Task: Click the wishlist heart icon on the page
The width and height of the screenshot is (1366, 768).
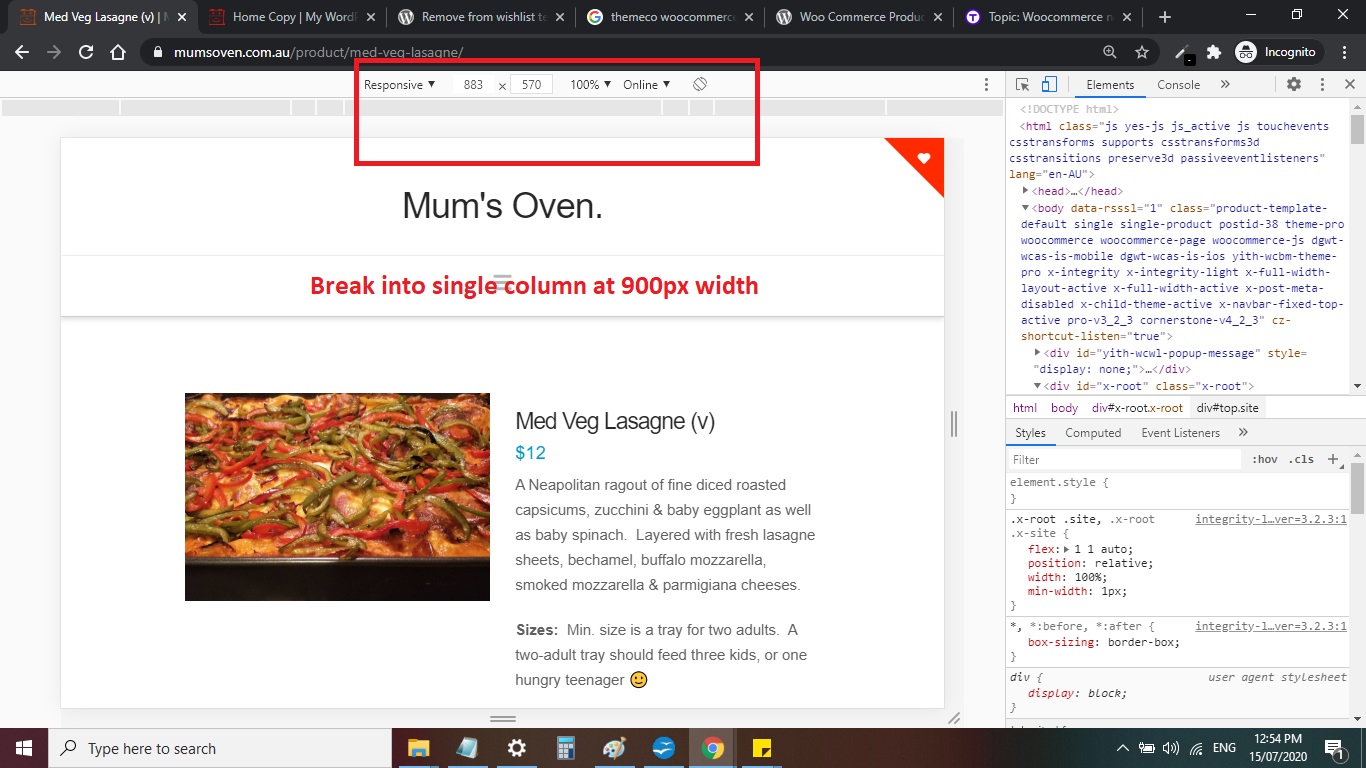Action: click(924, 158)
